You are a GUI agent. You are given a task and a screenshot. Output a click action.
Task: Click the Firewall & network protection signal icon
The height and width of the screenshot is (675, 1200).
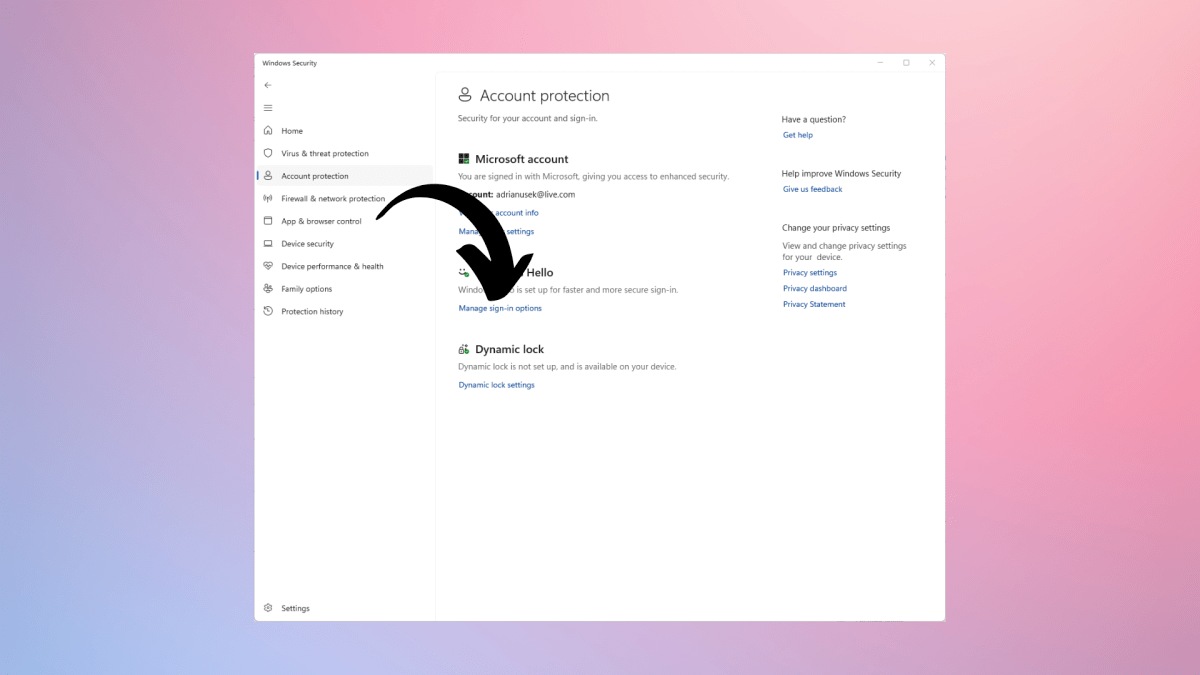(268, 198)
